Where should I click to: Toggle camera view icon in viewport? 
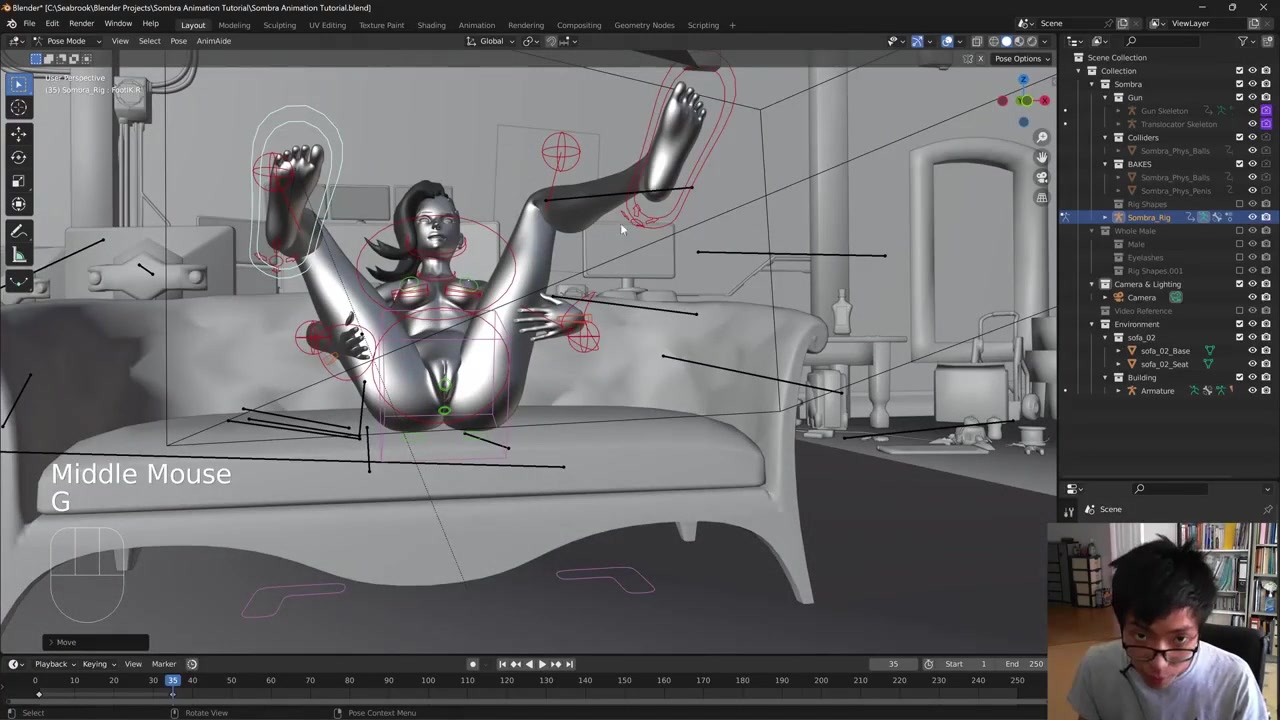[x=1042, y=177]
